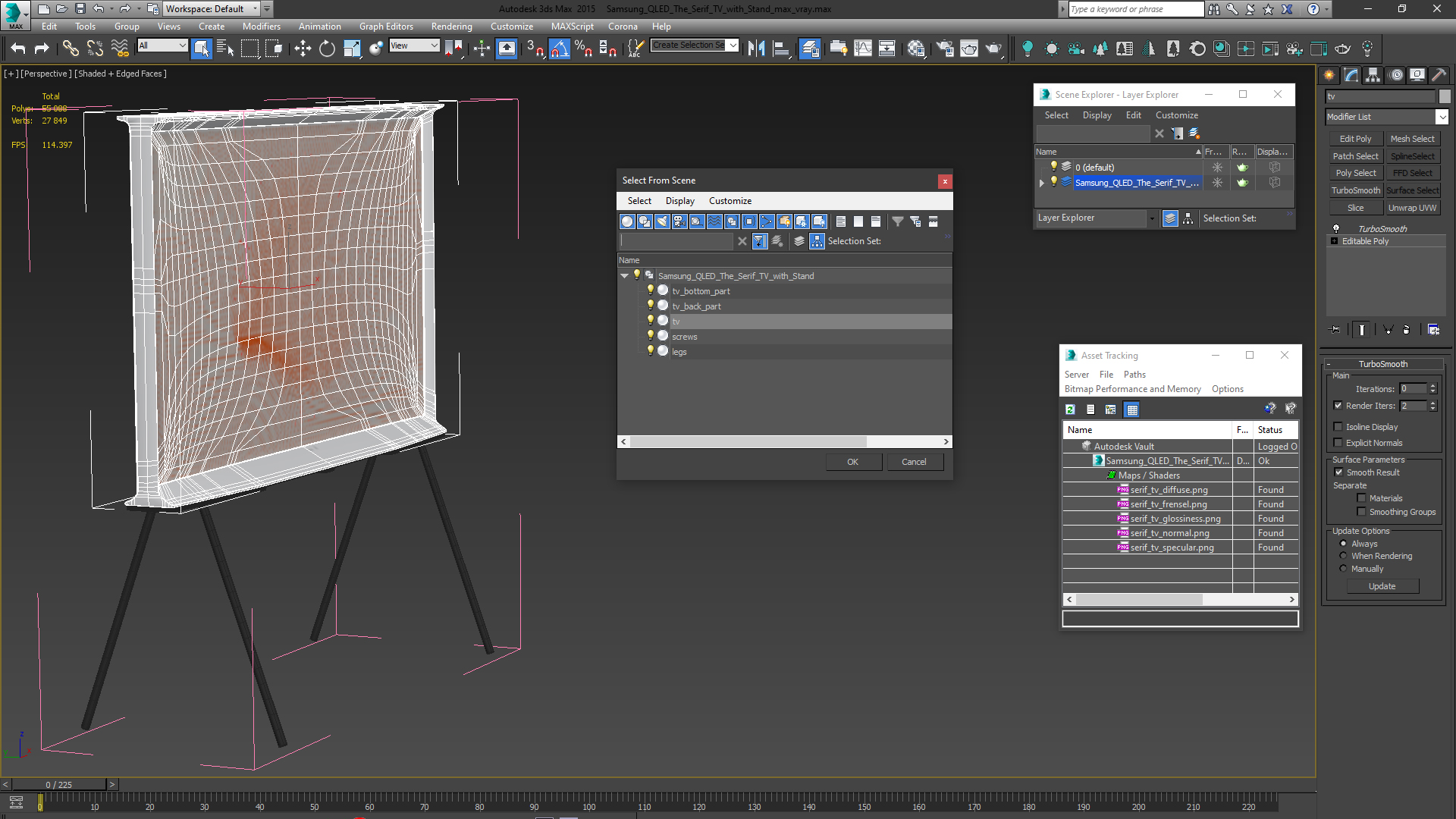Click the FFD Select modifier button
This screenshot has width=1456, height=819.
1412,173
